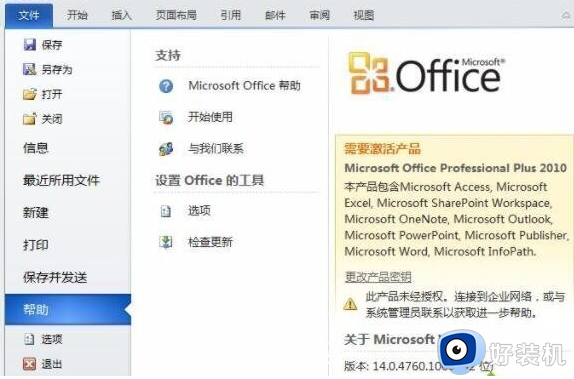Image resolution: width=574 pixels, height=379 pixels.
Task: Click the 开始使用 text link
Action: (x=210, y=117)
